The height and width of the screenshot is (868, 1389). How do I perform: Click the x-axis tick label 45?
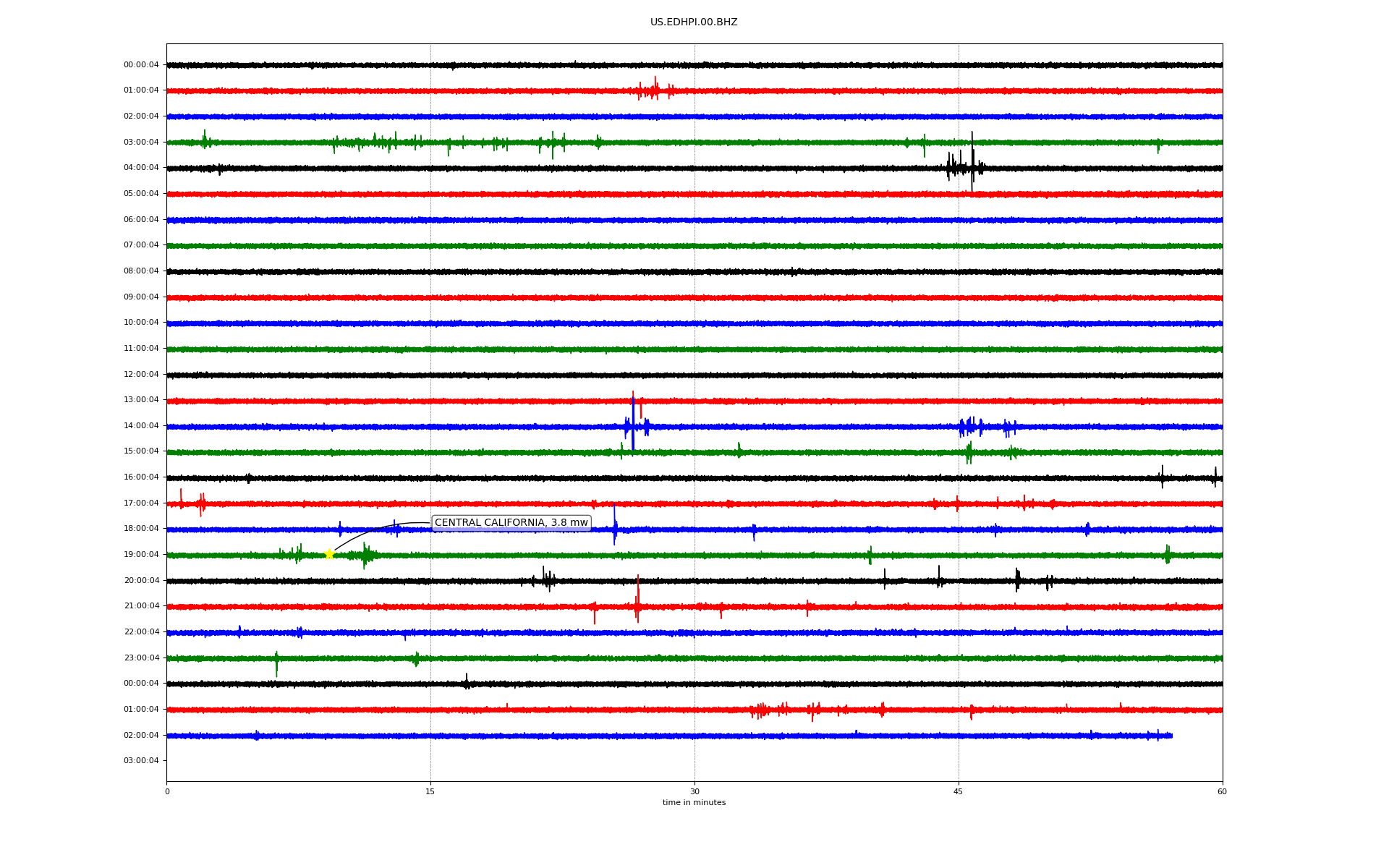tap(959, 791)
